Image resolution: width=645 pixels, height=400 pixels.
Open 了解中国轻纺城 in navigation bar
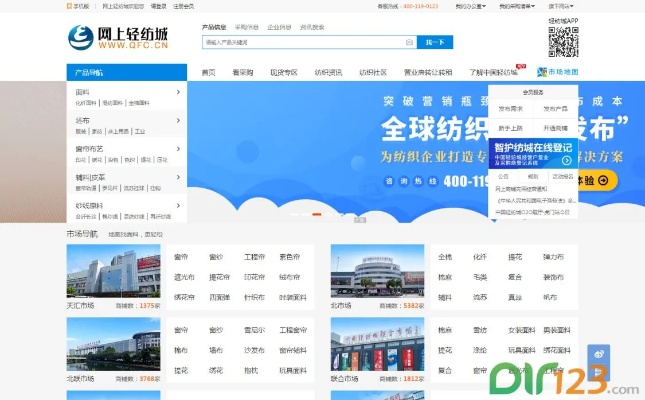[x=494, y=72]
